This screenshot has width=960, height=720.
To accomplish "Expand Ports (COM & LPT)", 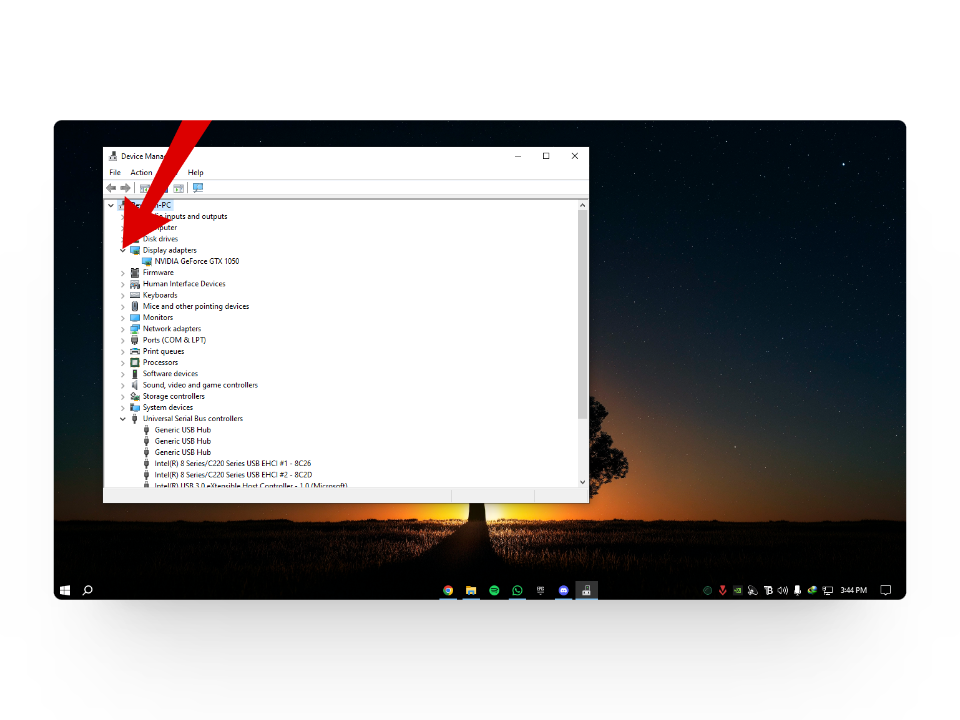I will [123, 340].
